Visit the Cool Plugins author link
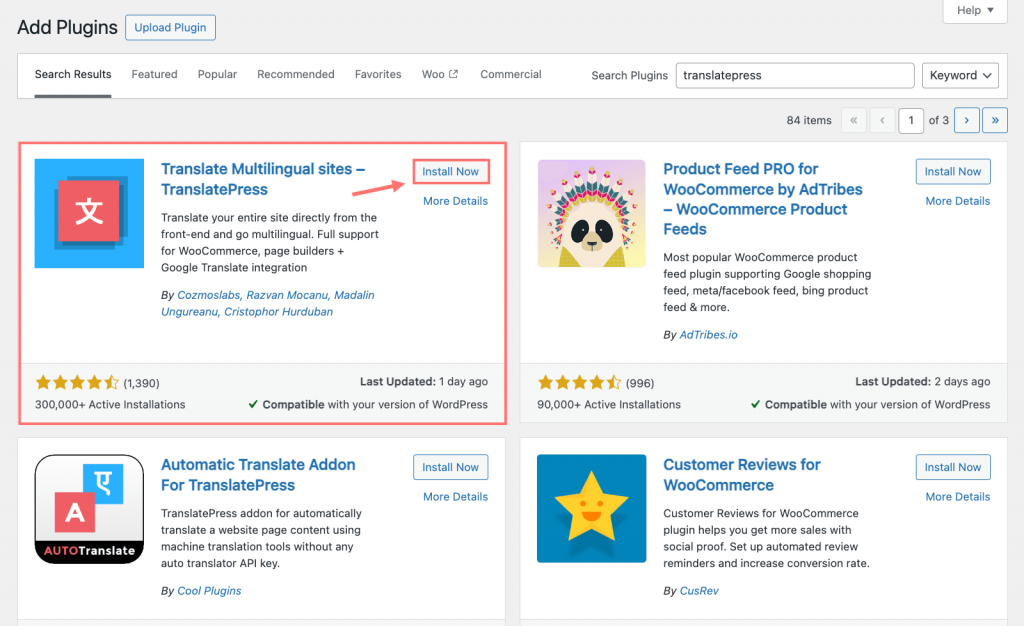The height and width of the screenshot is (626, 1024). coord(209,590)
